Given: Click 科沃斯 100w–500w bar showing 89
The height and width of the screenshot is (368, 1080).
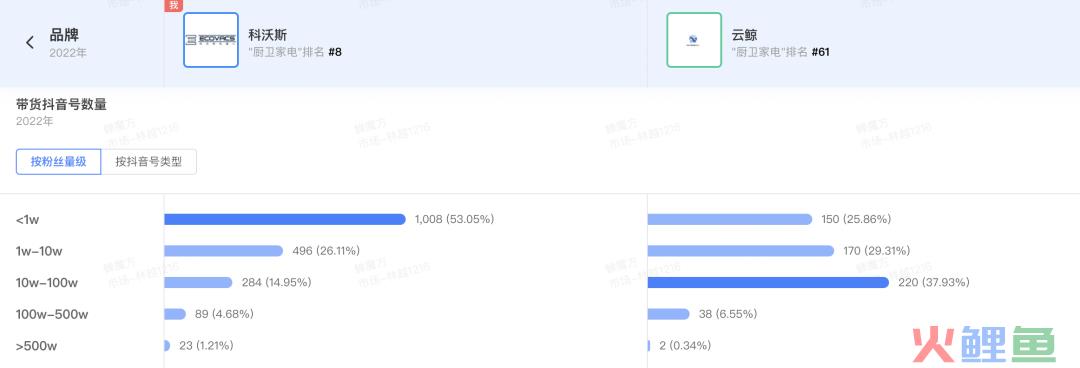Looking at the screenshot, I should coord(175,314).
